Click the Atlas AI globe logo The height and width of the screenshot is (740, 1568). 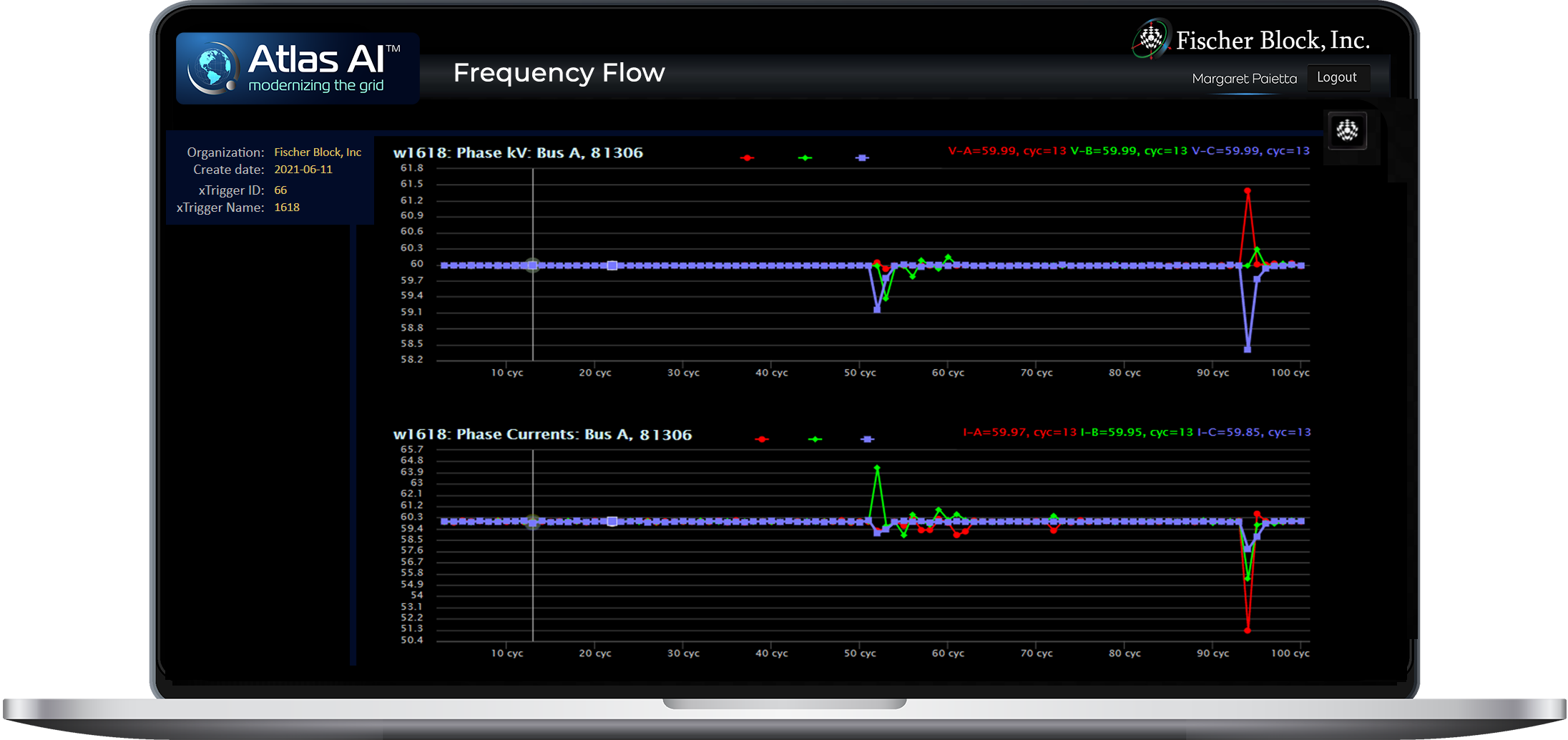coord(212,69)
